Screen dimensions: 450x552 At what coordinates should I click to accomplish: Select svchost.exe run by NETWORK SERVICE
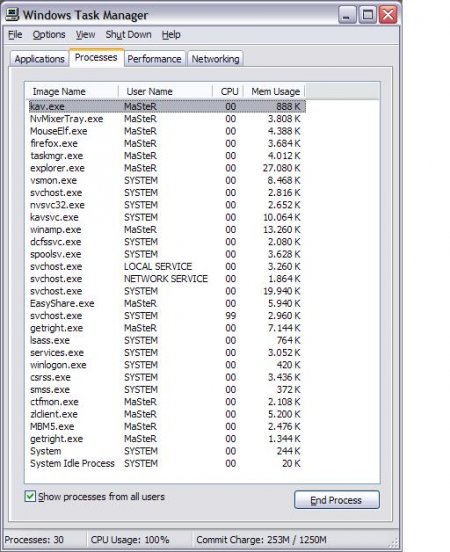point(167,279)
